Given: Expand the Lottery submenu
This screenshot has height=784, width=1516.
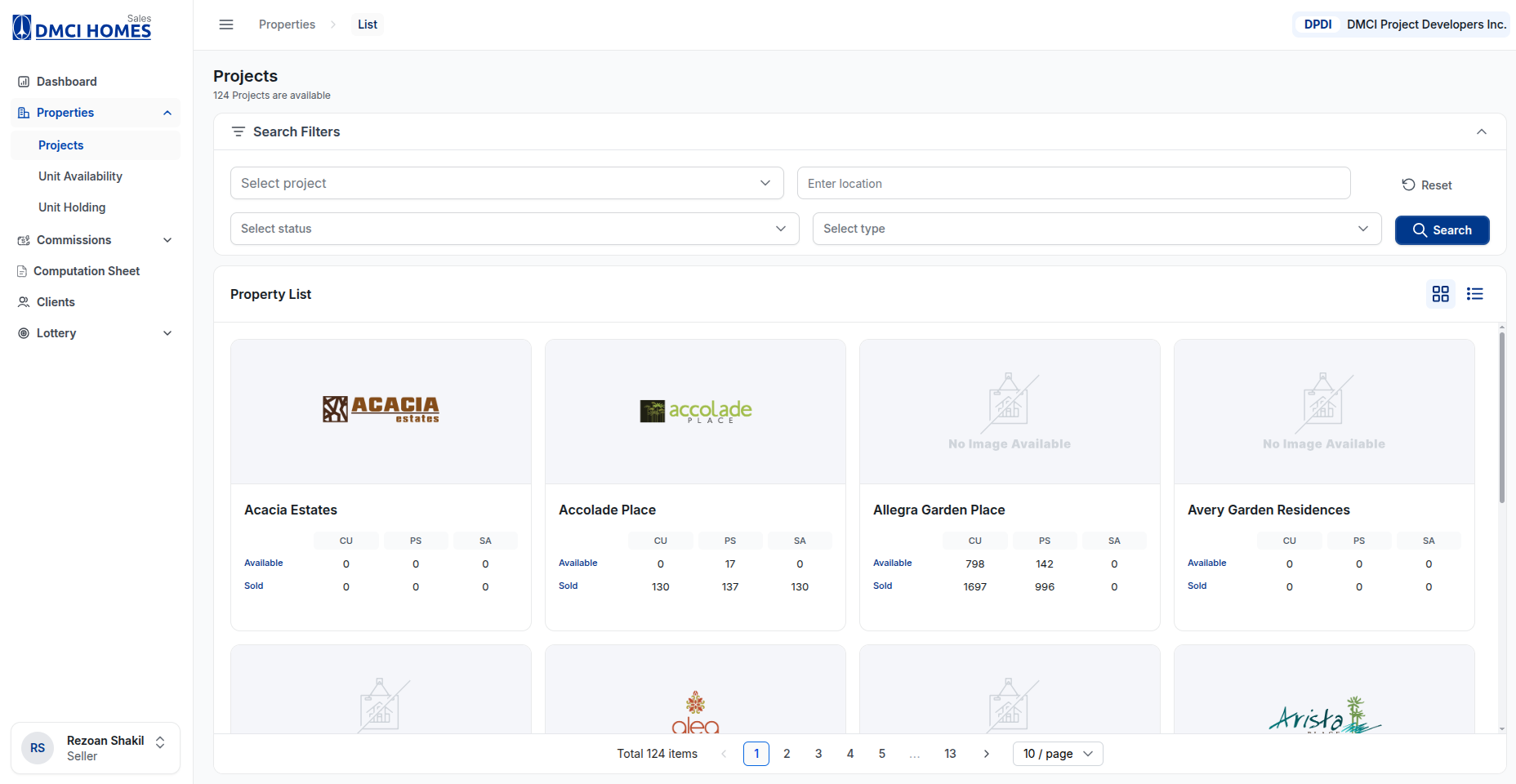Looking at the screenshot, I should 167,333.
